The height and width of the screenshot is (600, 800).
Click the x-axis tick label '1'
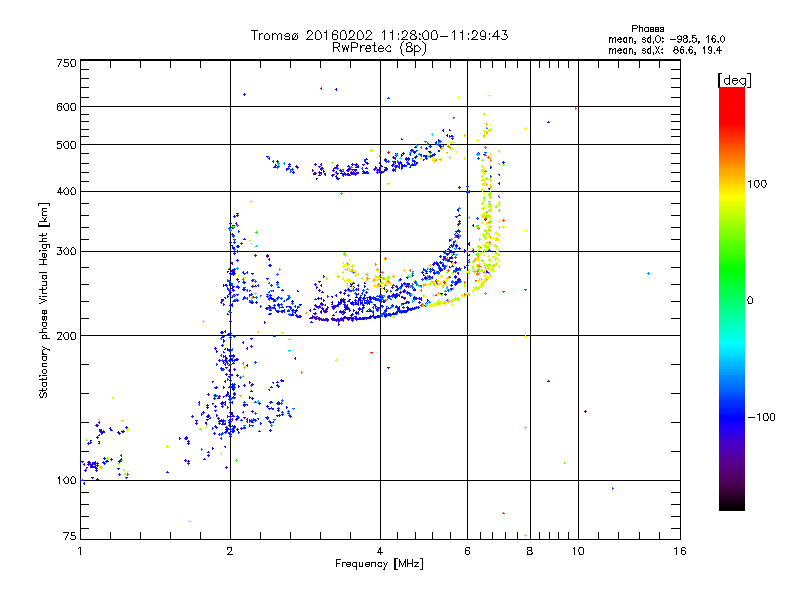tap(80, 551)
